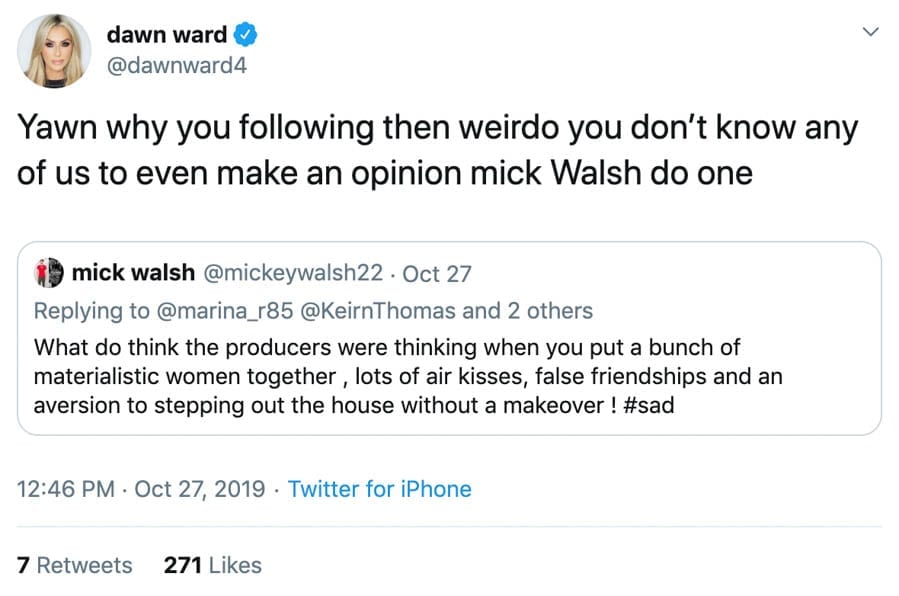The height and width of the screenshot is (596, 899).
Task: Click the 12:46 PM timestamp
Action: [x=66, y=489]
